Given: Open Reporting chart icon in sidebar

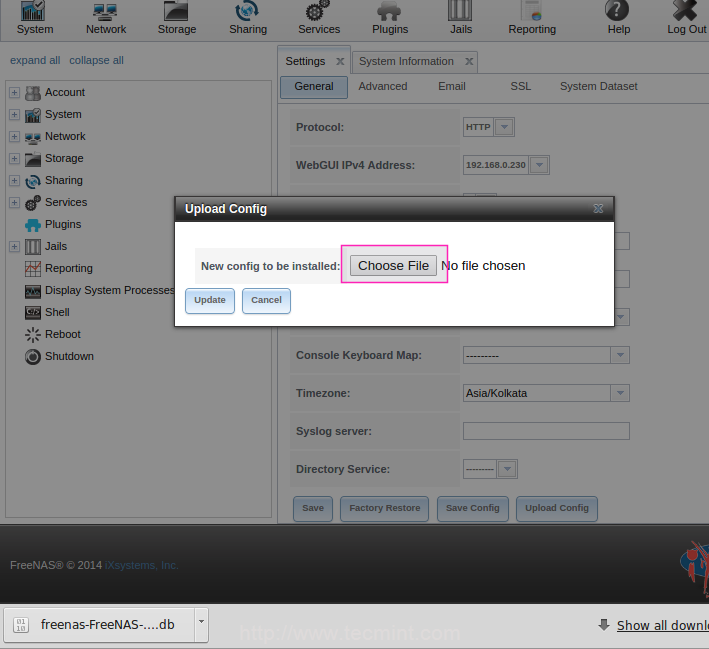Looking at the screenshot, I should [x=33, y=269].
